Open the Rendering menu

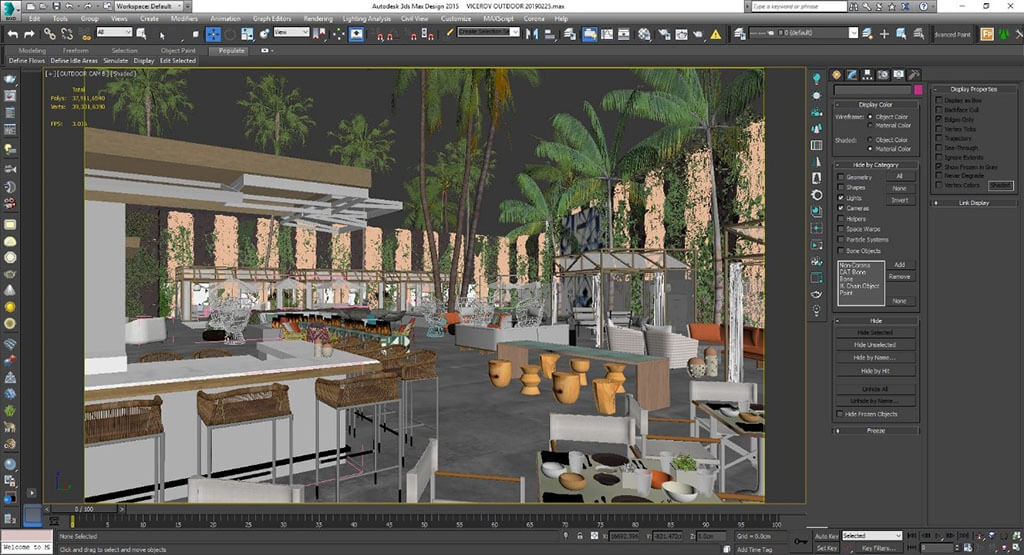318,19
